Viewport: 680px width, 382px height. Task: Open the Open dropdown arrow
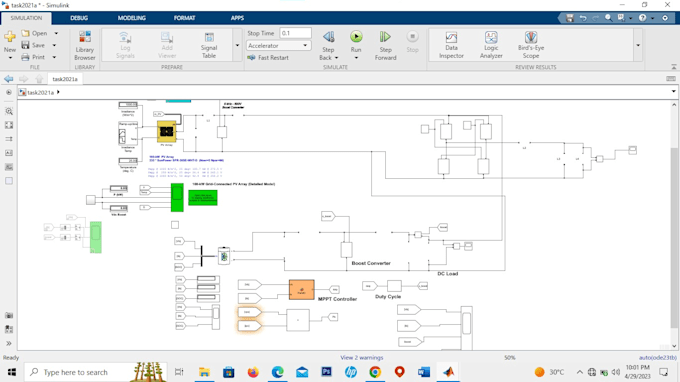click(x=56, y=33)
